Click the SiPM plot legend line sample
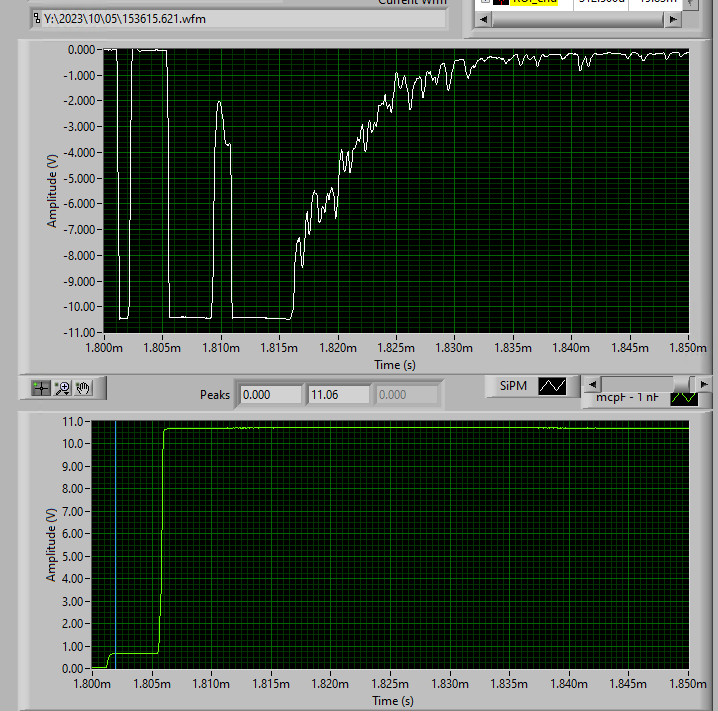 pyautogui.click(x=552, y=386)
